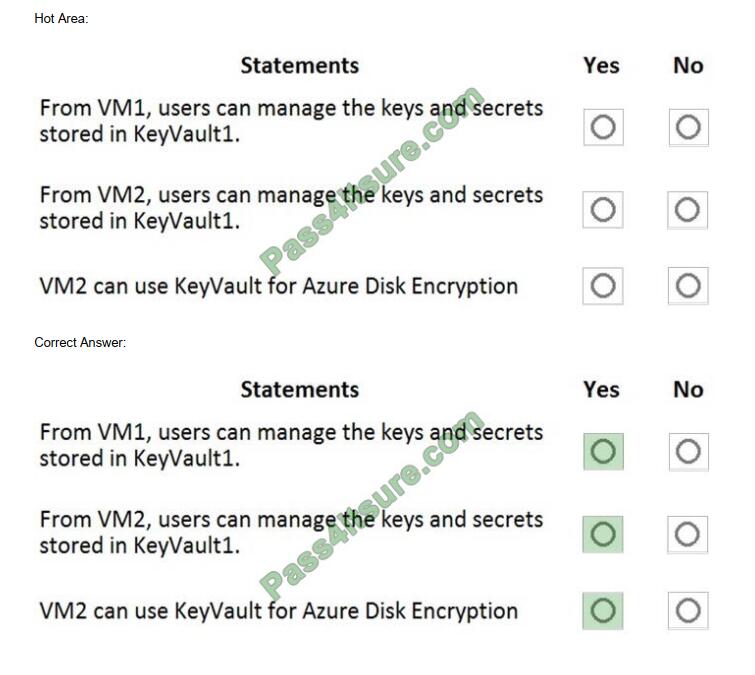
Task: Click the Statements heading under Correct Answer
Action: click(x=299, y=389)
